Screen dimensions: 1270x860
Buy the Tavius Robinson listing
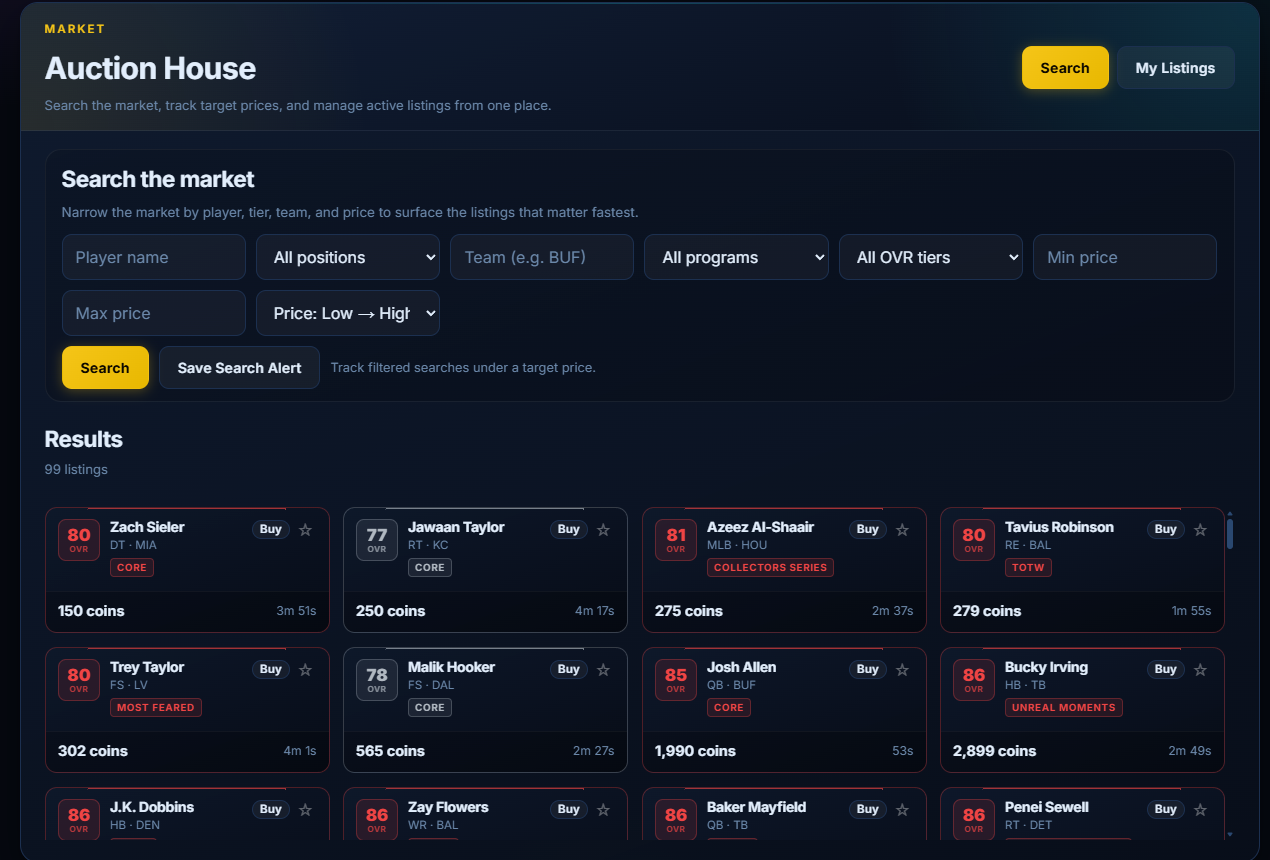(x=1166, y=529)
